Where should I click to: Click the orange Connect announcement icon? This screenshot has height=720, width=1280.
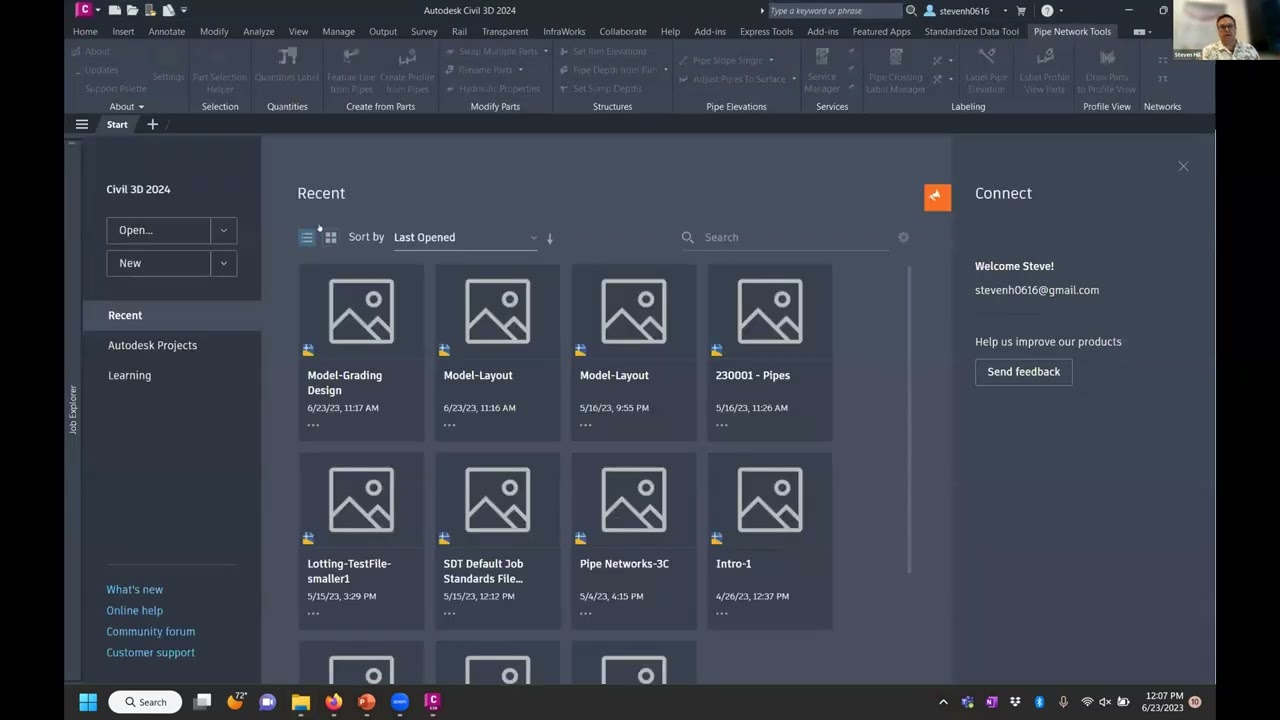click(x=937, y=197)
